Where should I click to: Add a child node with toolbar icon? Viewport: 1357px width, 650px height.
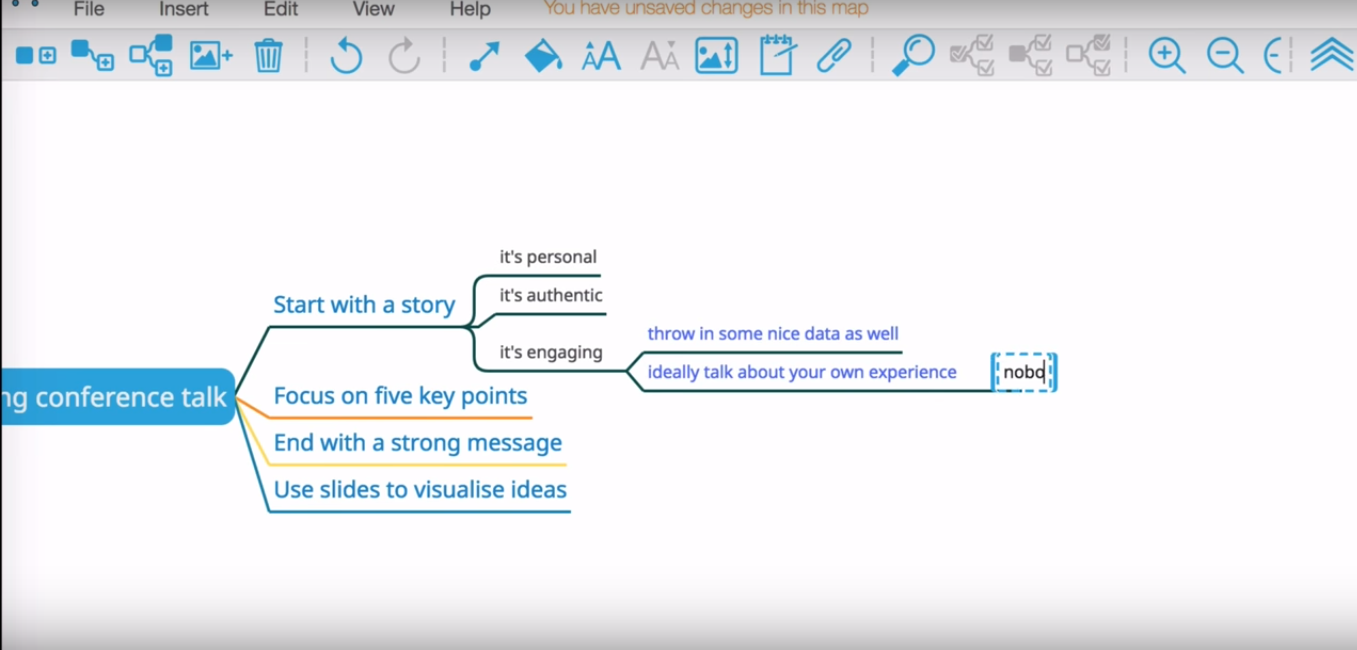pyautogui.click(x=92, y=55)
